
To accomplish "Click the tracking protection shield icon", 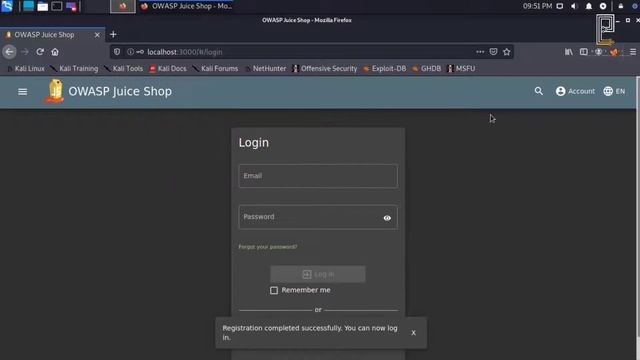I will (x=117, y=52).
